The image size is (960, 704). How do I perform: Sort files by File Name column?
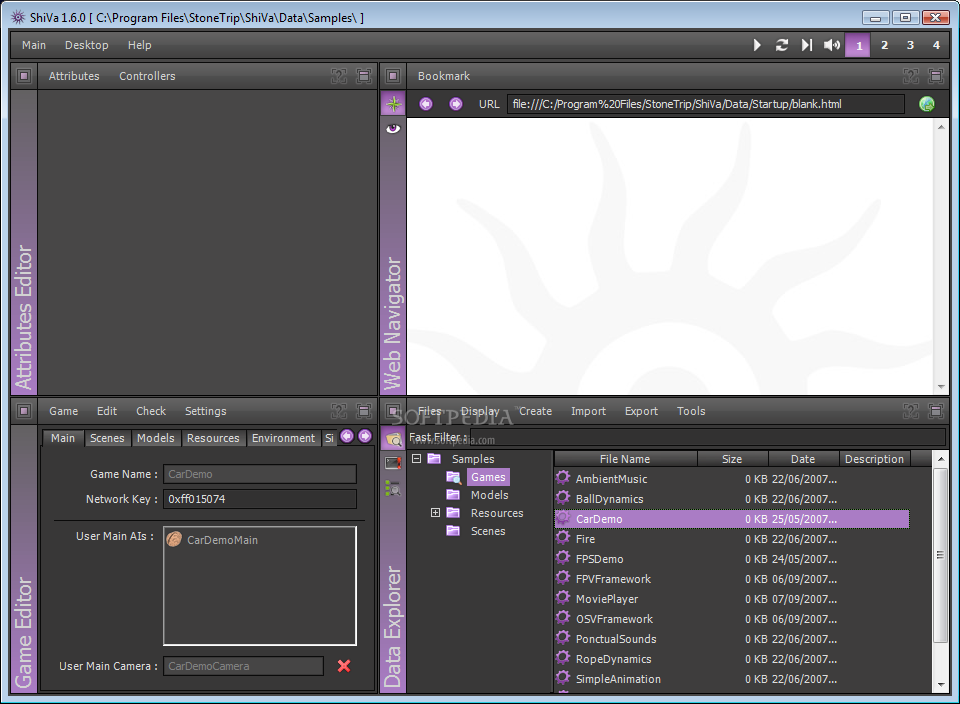pyautogui.click(x=625, y=459)
